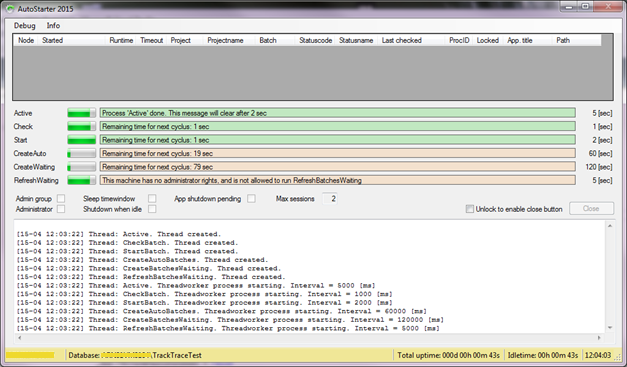Click the '120 [sec]' interval label
627x367 pixels.
(x=599, y=167)
